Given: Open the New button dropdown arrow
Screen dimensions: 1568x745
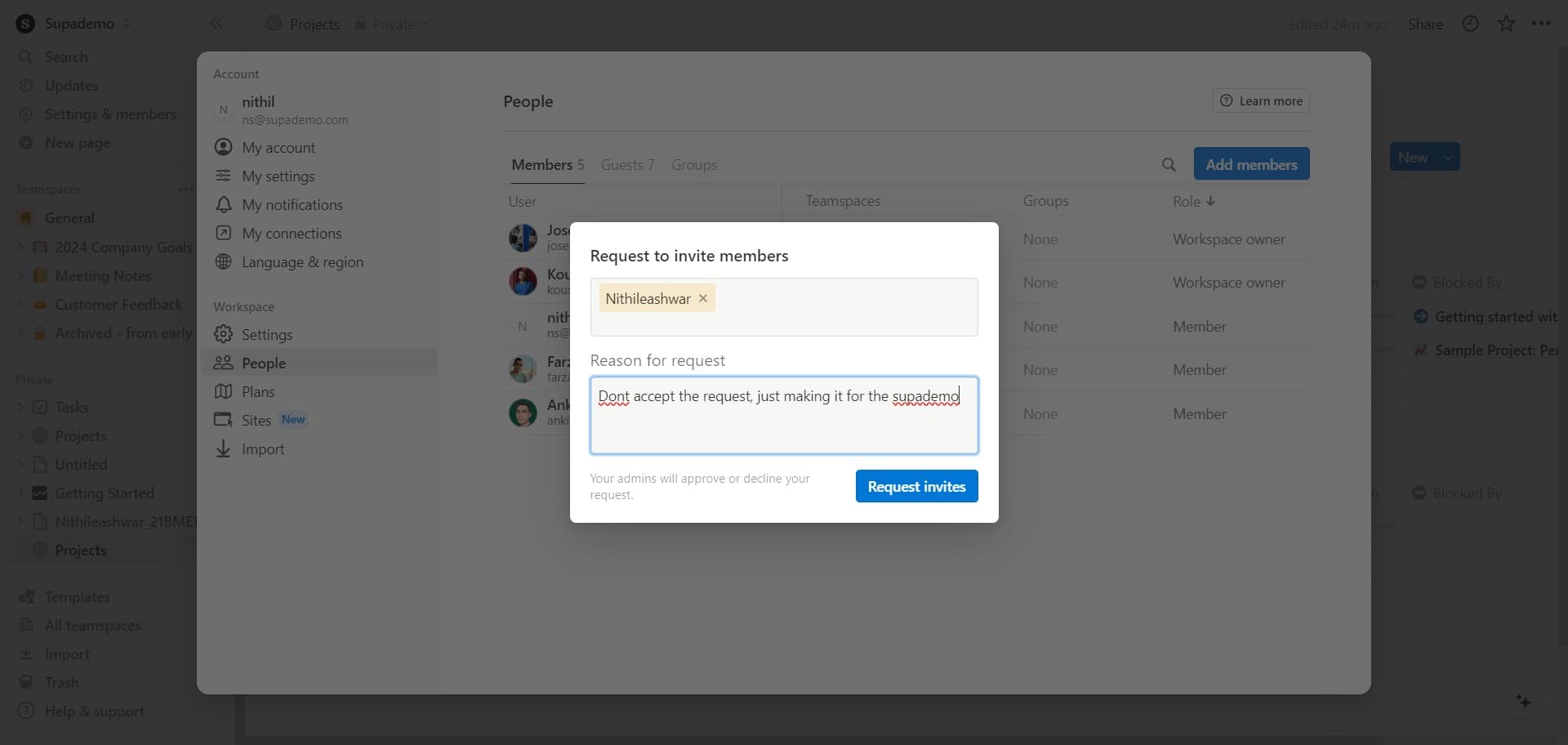Looking at the screenshot, I should click(1447, 156).
